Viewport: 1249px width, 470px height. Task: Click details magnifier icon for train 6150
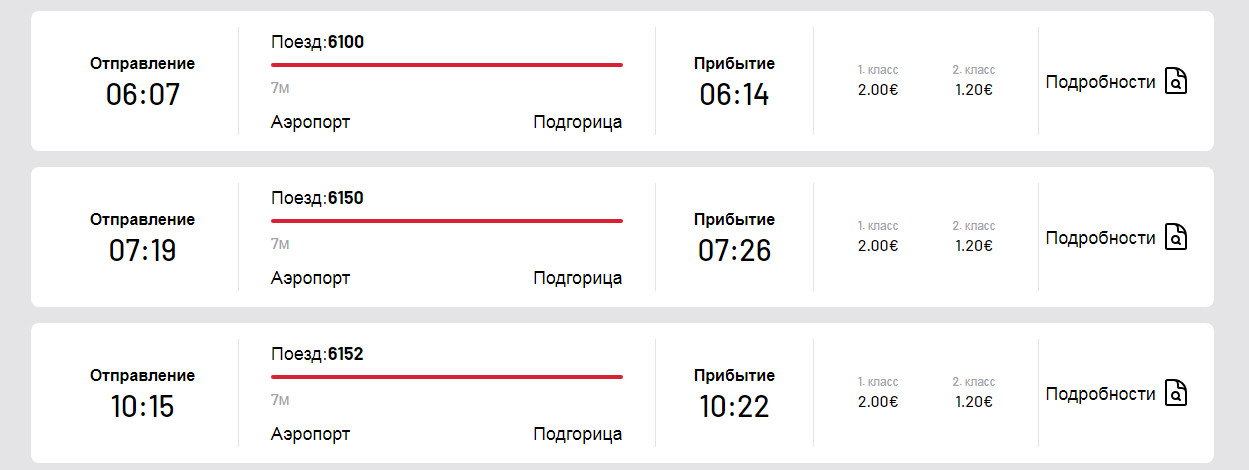click(1176, 238)
